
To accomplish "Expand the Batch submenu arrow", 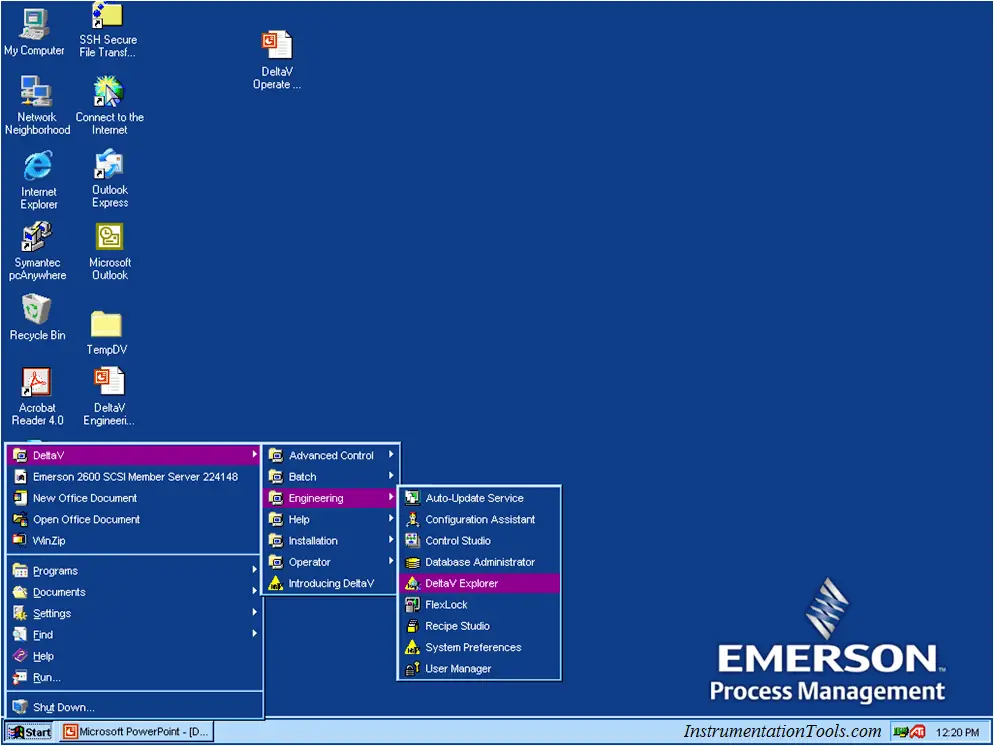I will pyautogui.click(x=390, y=476).
